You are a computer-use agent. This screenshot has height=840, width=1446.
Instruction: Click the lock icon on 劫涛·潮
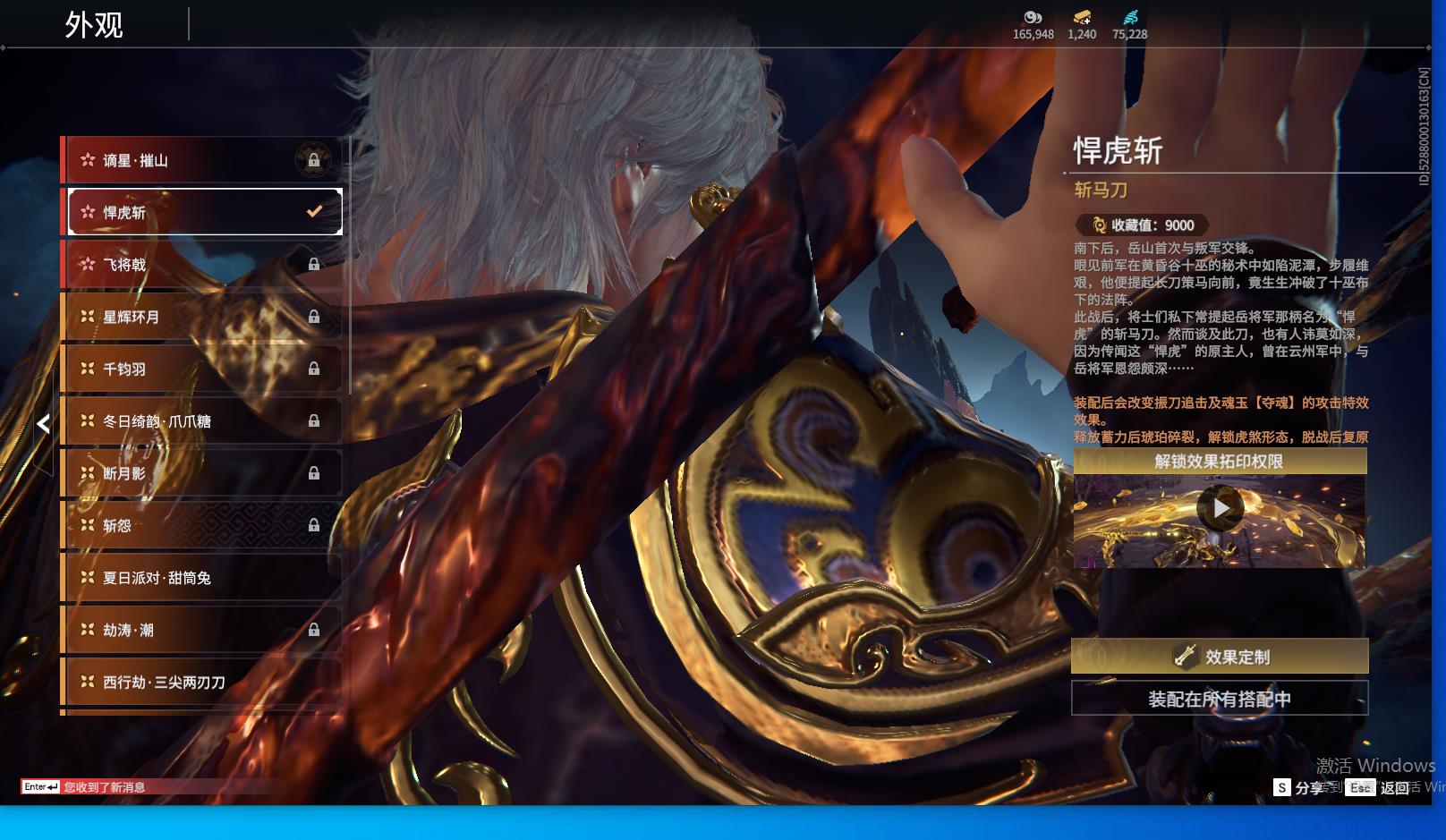(314, 630)
